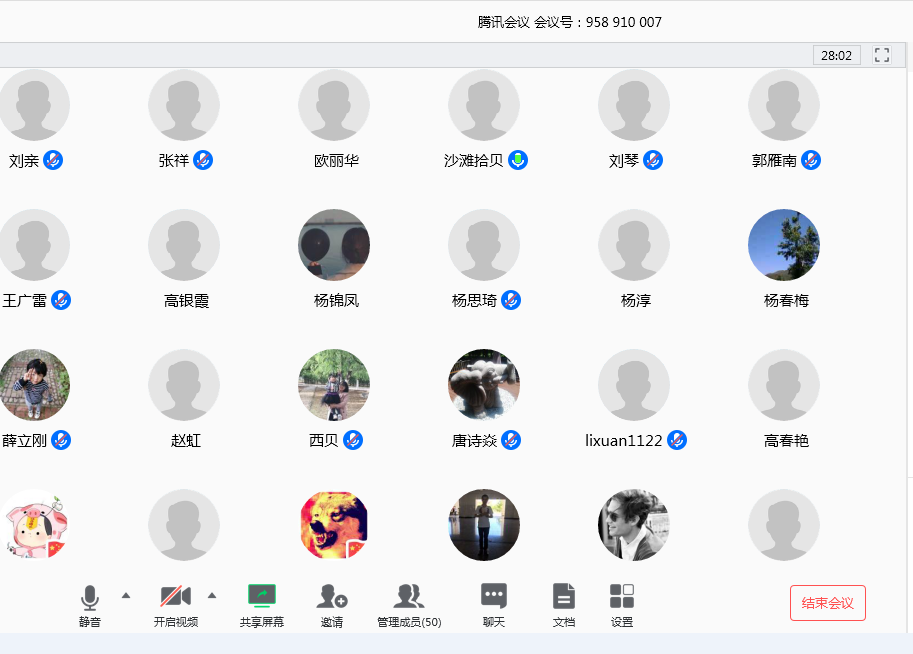Toggle muted mic icon next to lixuan1122

[677, 440]
